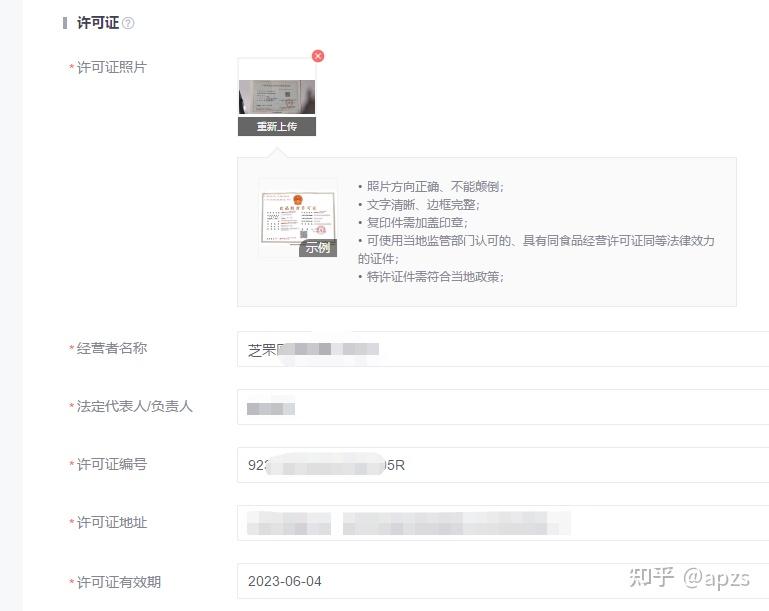The width and height of the screenshot is (769, 611).
Task: Click the help question mark beside 许可证
Action: pos(128,23)
